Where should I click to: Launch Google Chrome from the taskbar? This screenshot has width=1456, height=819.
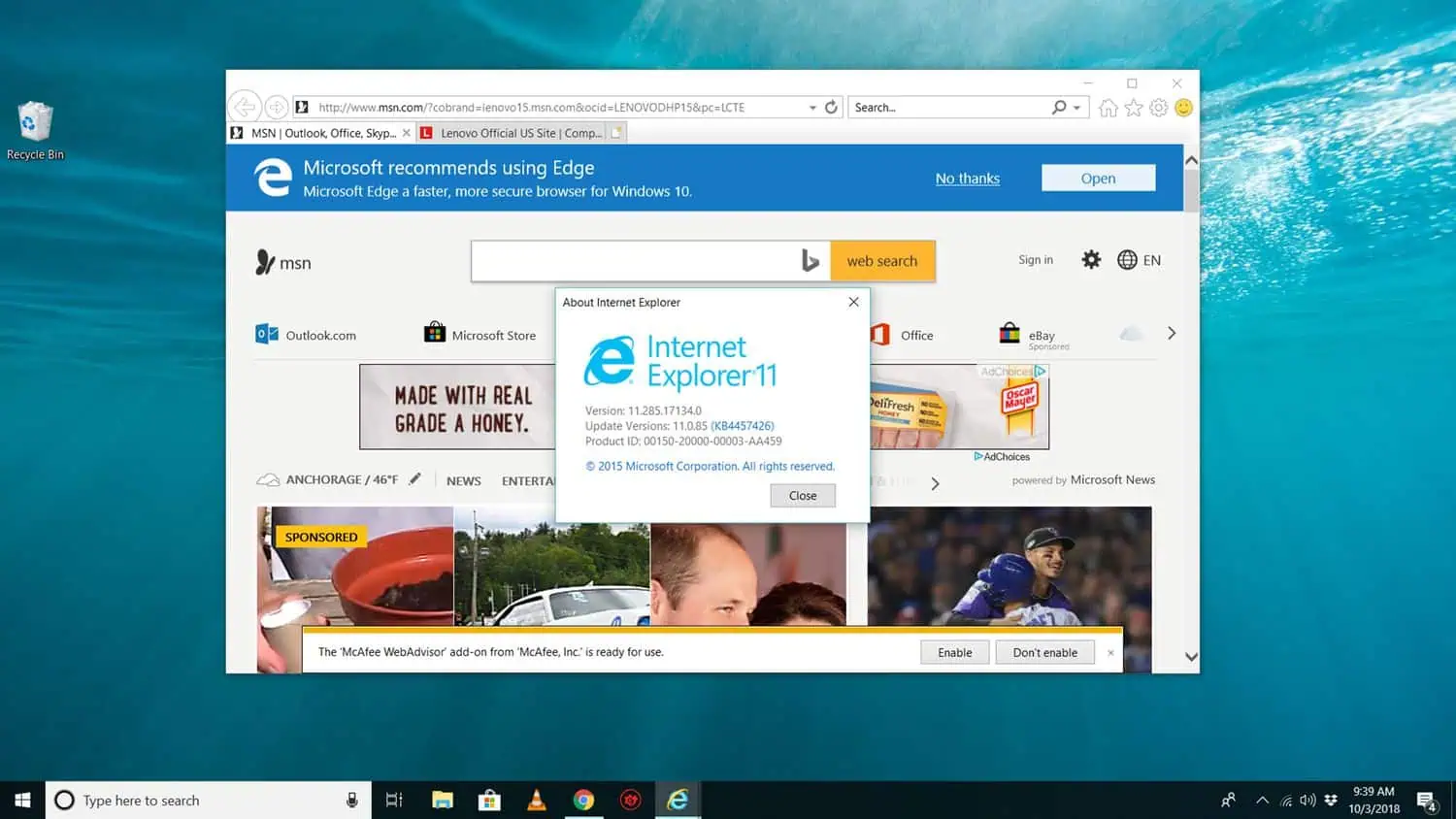[583, 800]
